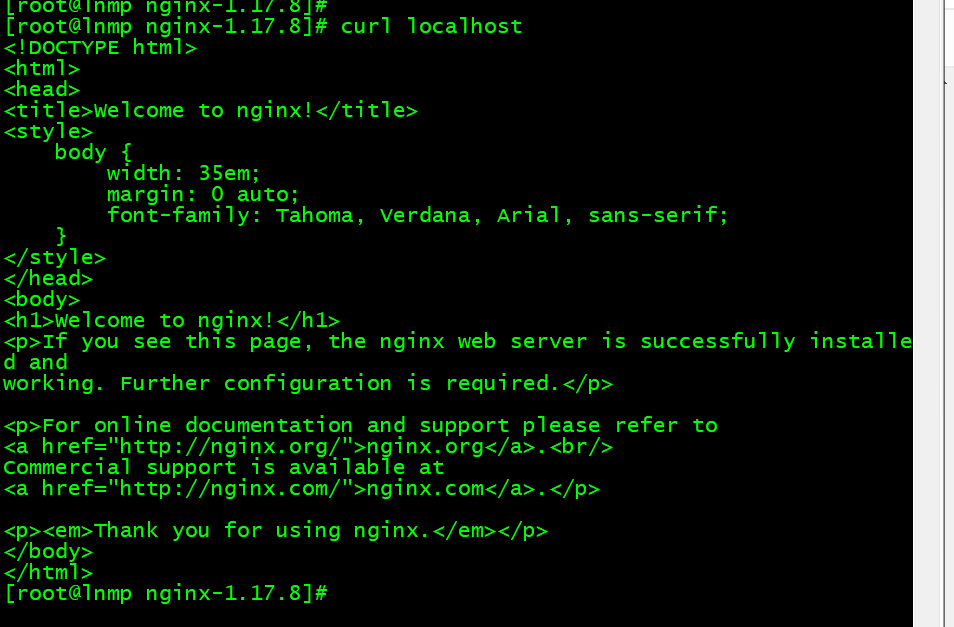Click the nginx.org href URL in output

[x=229, y=447]
